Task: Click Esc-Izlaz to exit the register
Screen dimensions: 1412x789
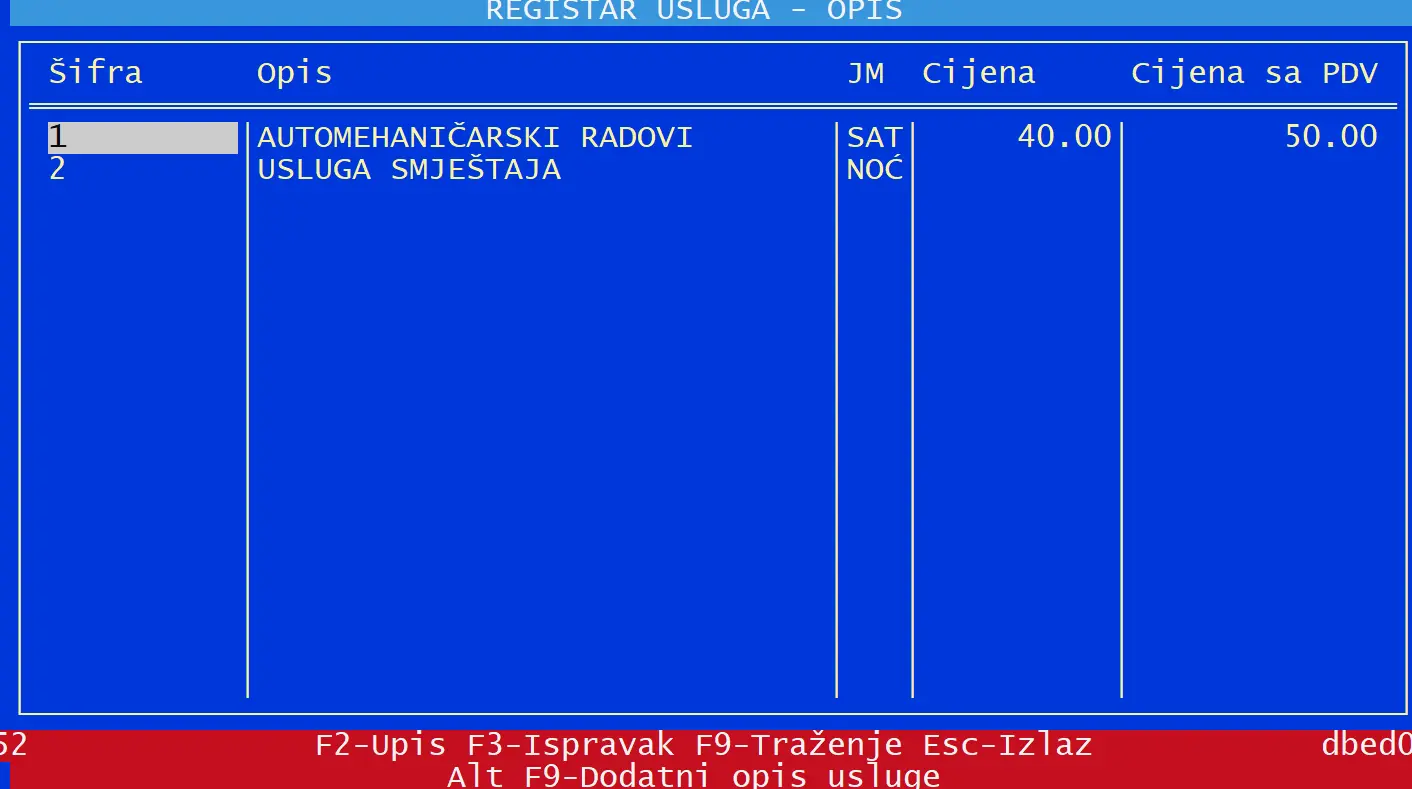Action: click(x=1007, y=745)
